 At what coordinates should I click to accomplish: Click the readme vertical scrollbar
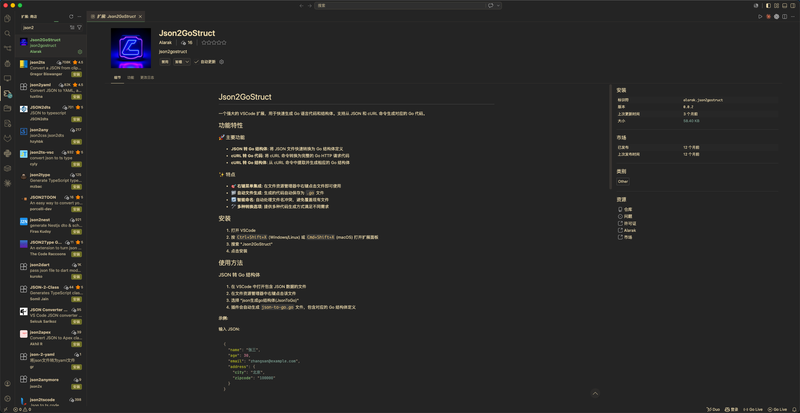pos(611,137)
